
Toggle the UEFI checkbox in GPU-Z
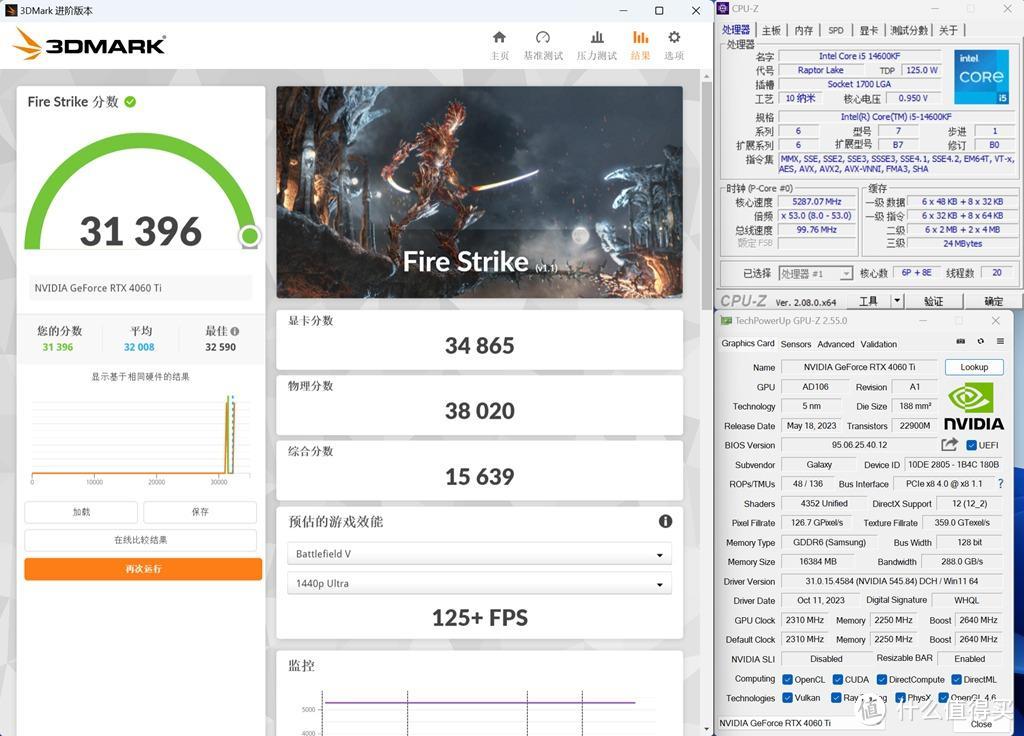click(971, 445)
